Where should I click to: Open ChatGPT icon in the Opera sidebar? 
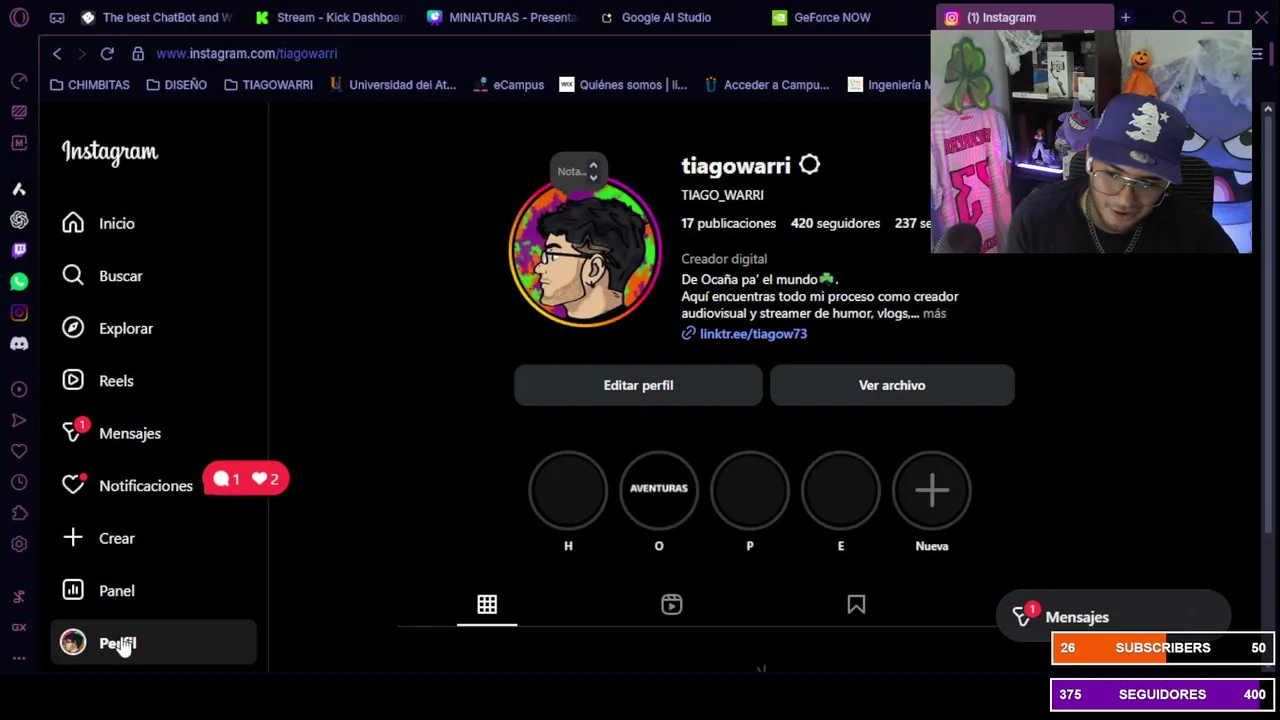(x=19, y=219)
